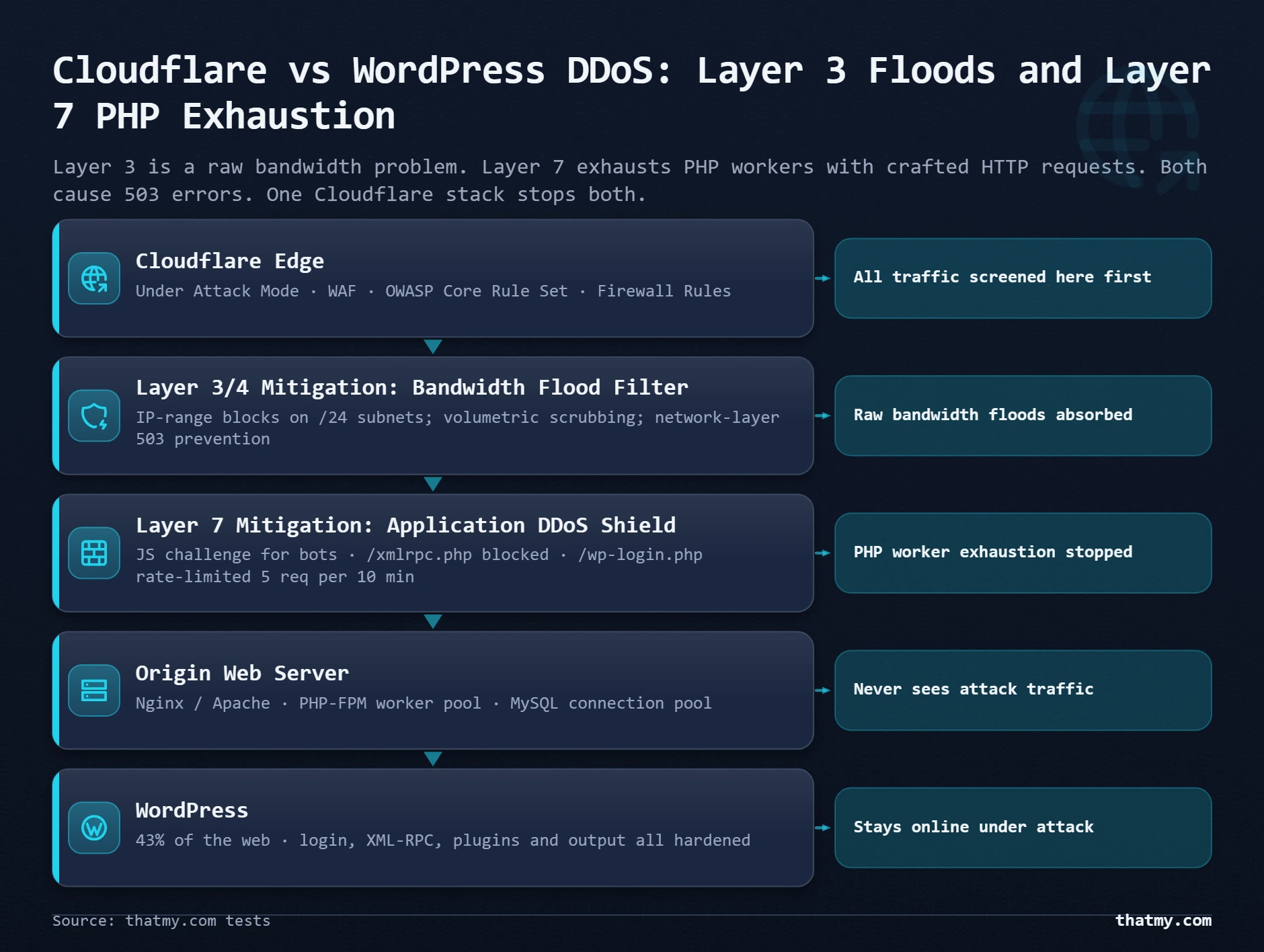Click 'All traffic screened here first' box
This screenshot has width=1264, height=952.
click(1023, 278)
